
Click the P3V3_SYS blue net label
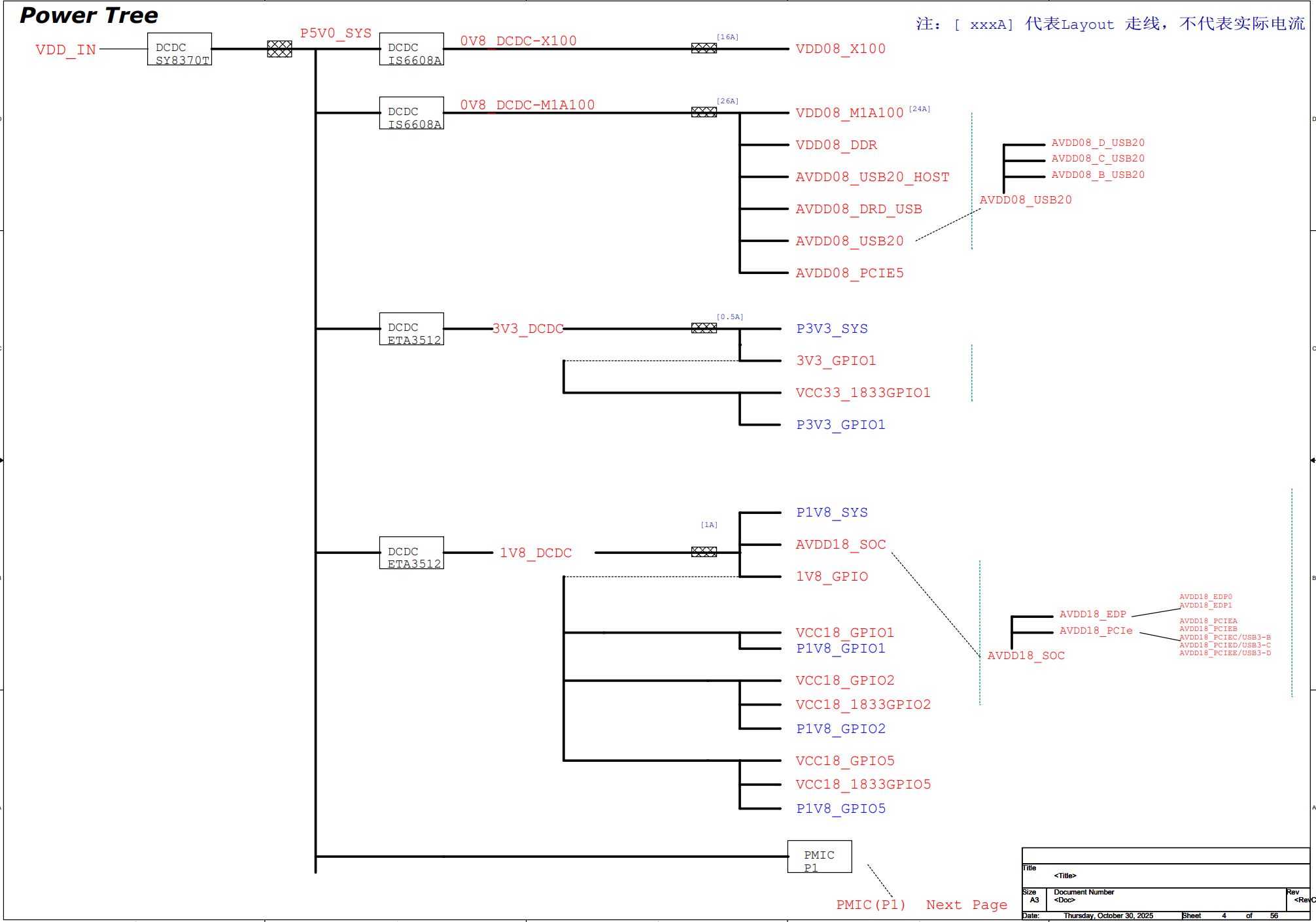(x=831, y=329)
